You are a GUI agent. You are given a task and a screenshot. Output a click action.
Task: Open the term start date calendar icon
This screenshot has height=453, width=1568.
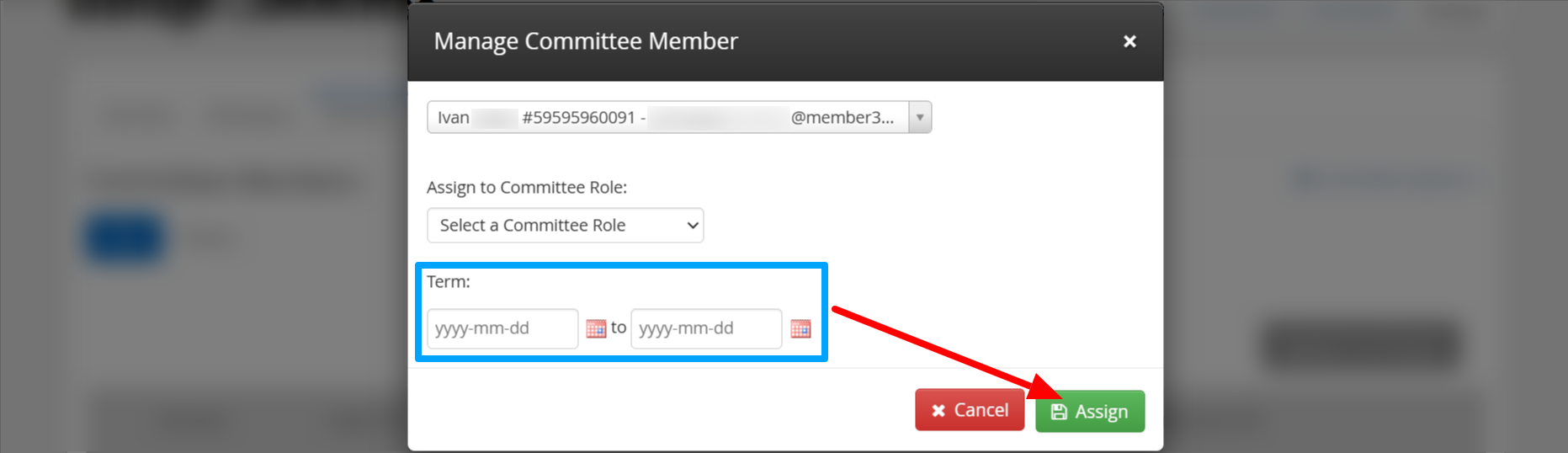coord(596,328)
